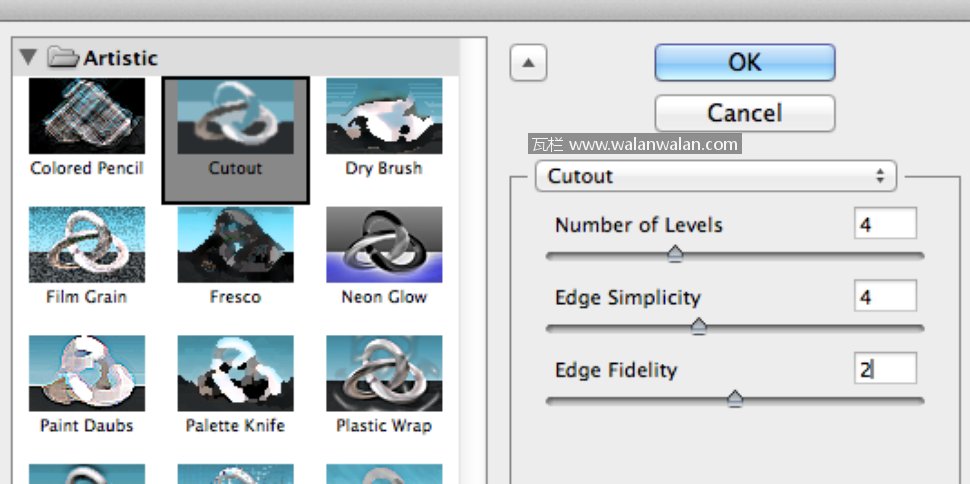Click the Number of Levels slider handle
The image size is (970, 484).
[675, 254]
